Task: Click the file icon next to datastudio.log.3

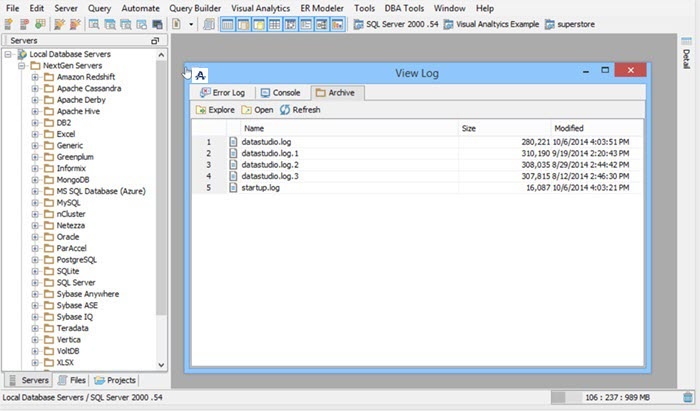Action: tap(233, 176)
